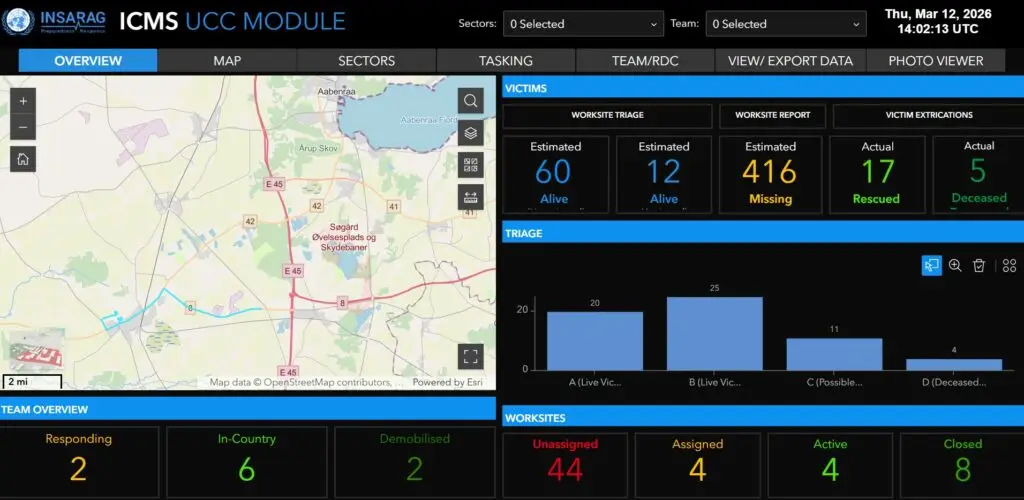Viewport: 1024px width, 500px height.
Task: Select the C (Possible... bar
Action: [x=834, y=354]
